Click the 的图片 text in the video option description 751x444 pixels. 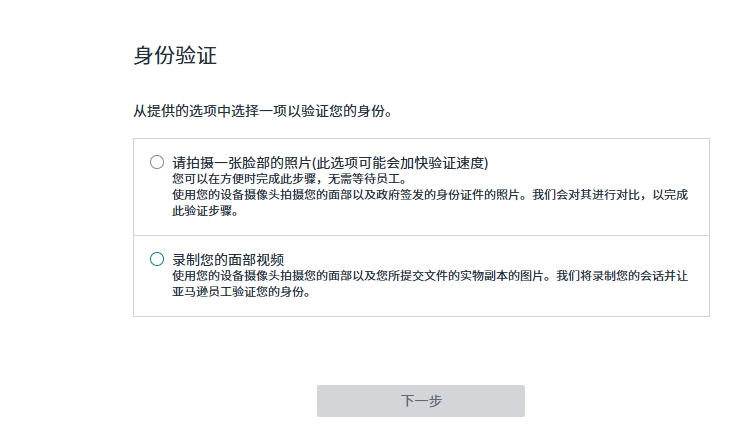pyautogui.click(x=525, y=276)
